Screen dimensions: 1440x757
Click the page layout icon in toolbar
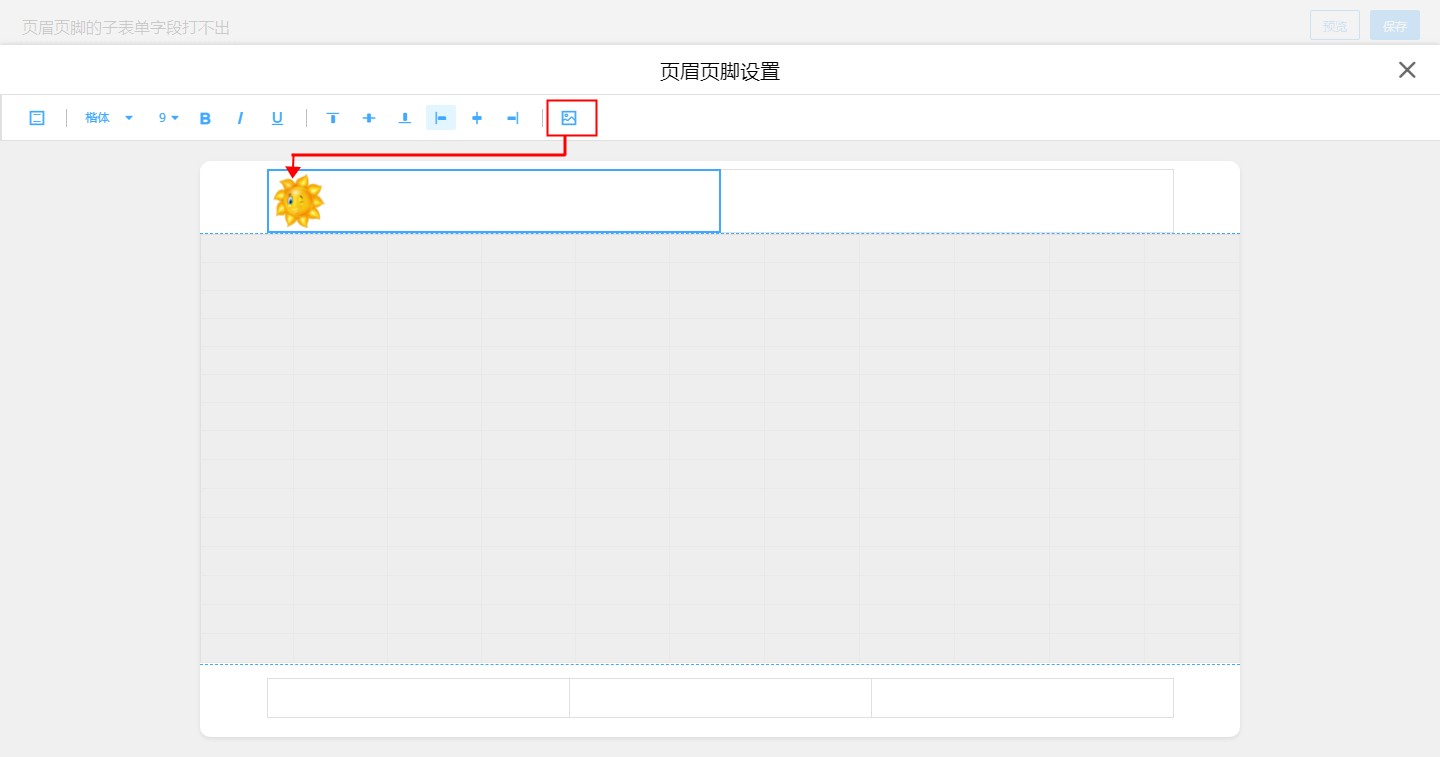point(37,118)
